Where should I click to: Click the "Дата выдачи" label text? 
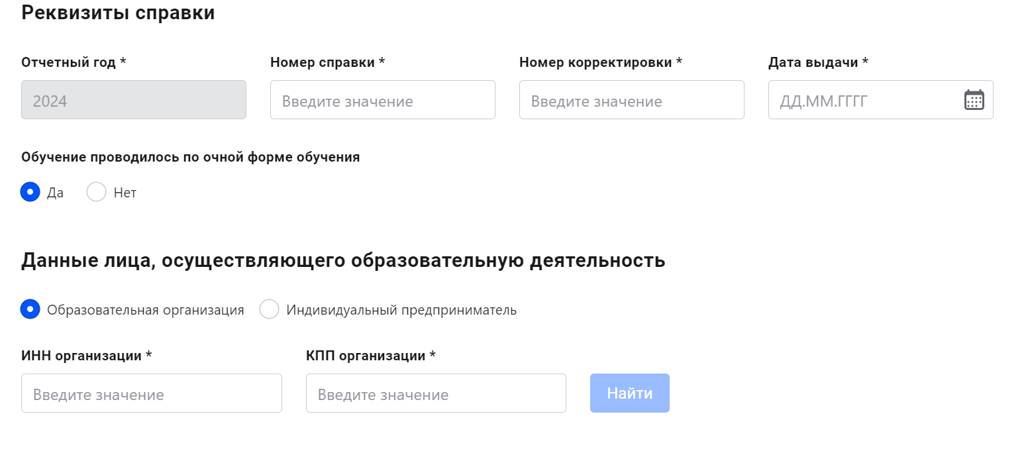(x=817, y=62)
